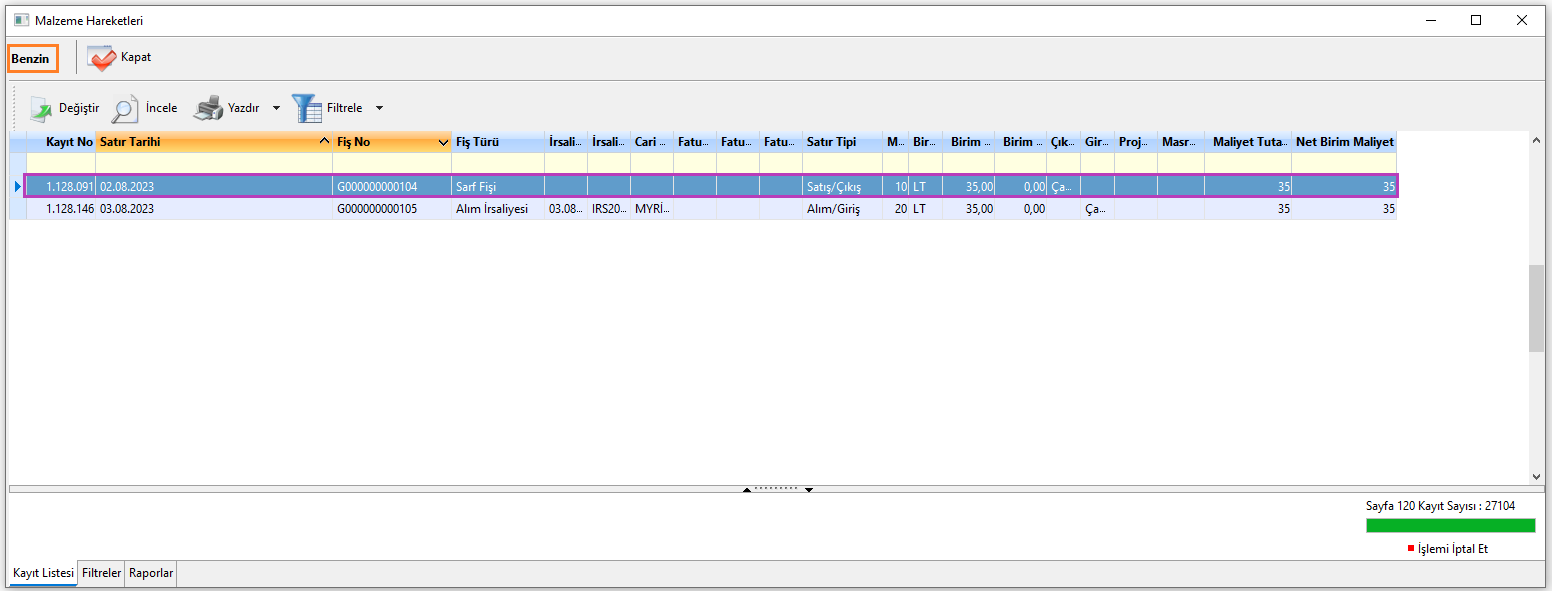Viewport: 1552px width, 591px height.
Task: Expand the Filtrele dropdown arrow
Action: (379, 109)
